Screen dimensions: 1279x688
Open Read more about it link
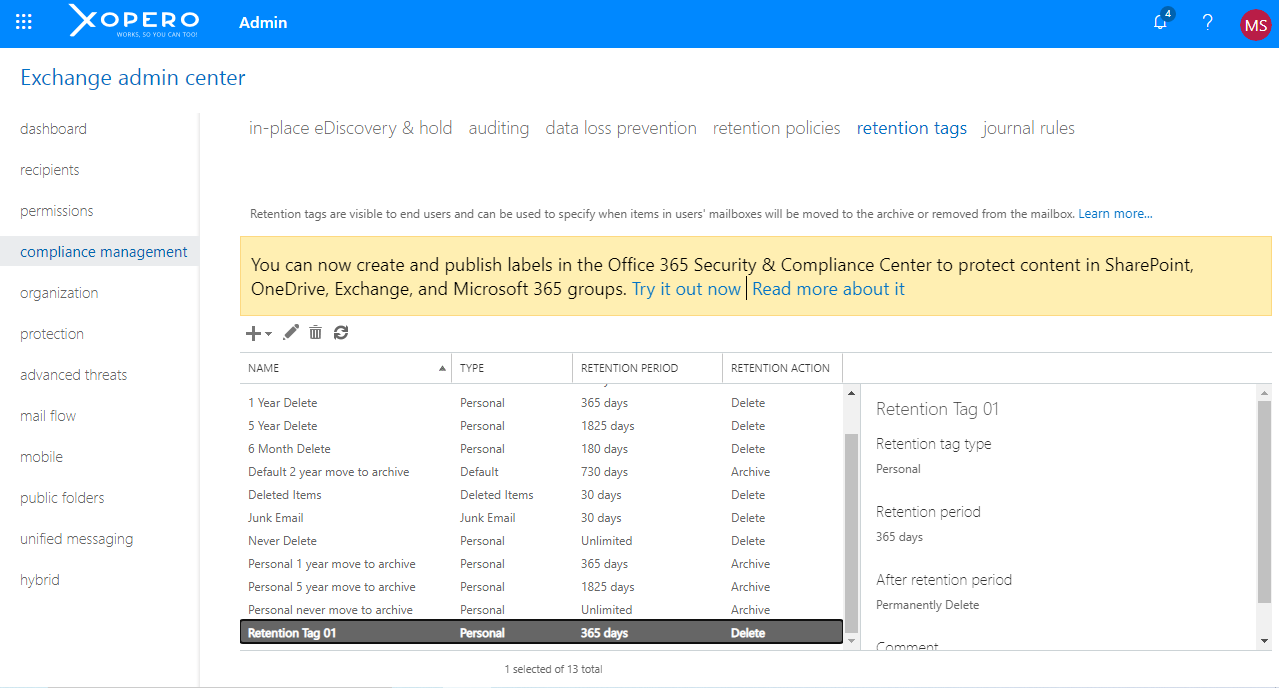828,289
